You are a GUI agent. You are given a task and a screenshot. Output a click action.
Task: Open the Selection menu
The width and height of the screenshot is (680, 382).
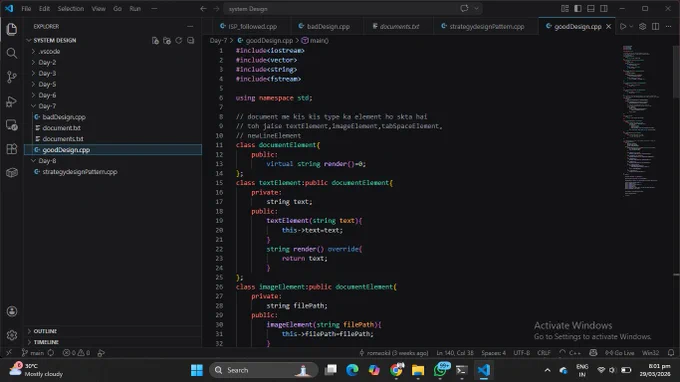point(71,9)
